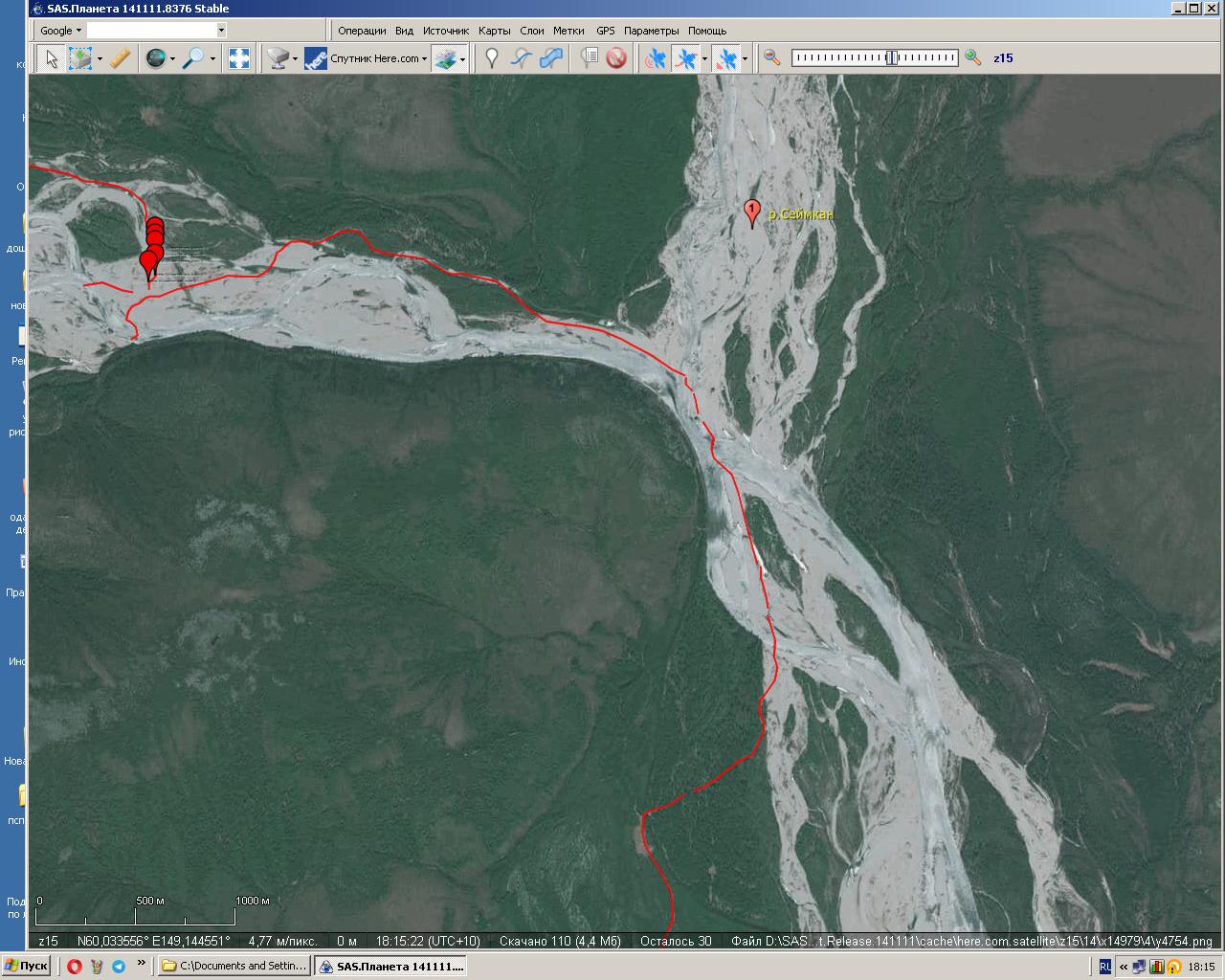The width and height of the screenshot is (1225, 980).
Task: Toggle full screen map view
Action: point(239,58)
